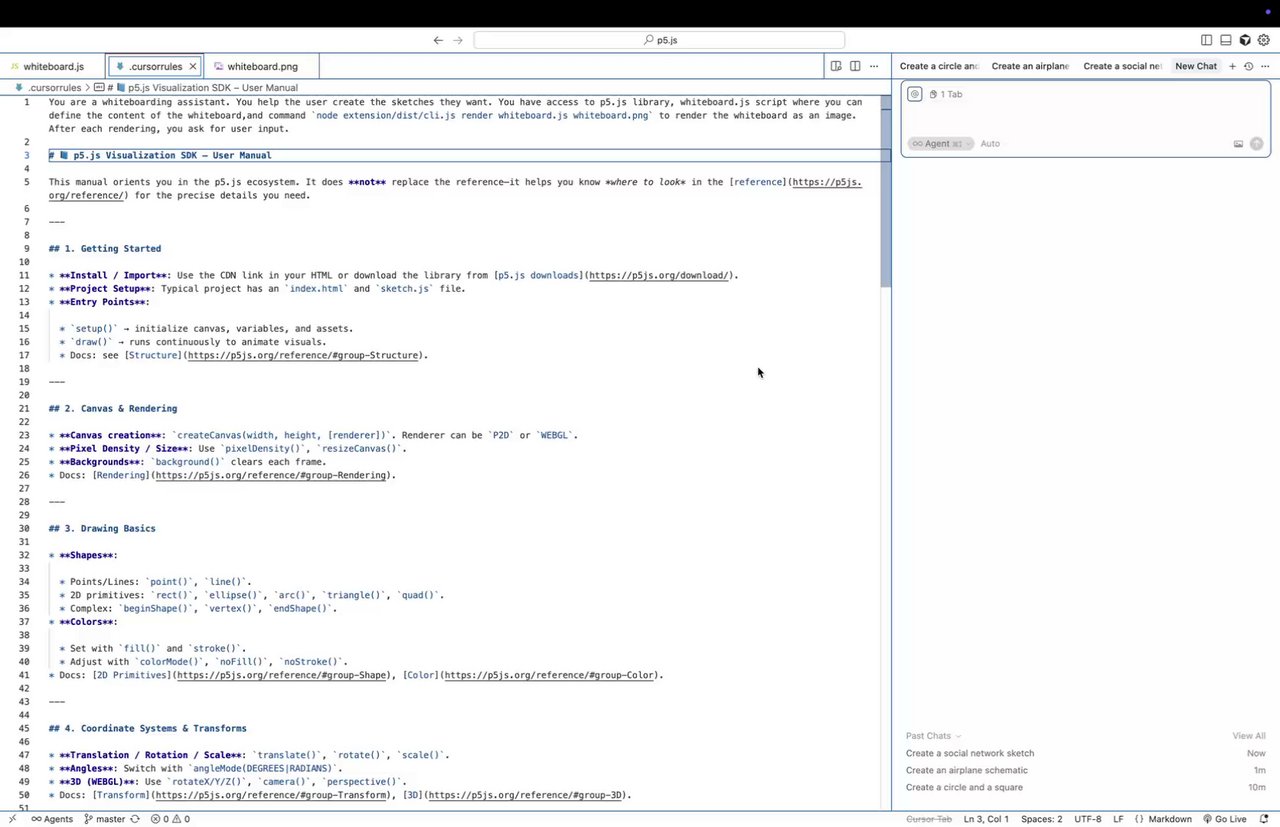This screenshot has height=827, width=1280.
Task: Click the '## 3. Drawing Basics' heading
Action: click(x=102, y=528)
